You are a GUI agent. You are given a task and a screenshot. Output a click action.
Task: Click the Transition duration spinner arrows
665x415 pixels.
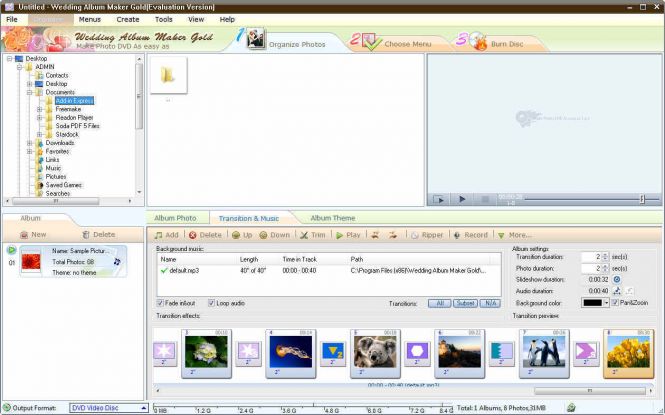click(x=605, y=256)
